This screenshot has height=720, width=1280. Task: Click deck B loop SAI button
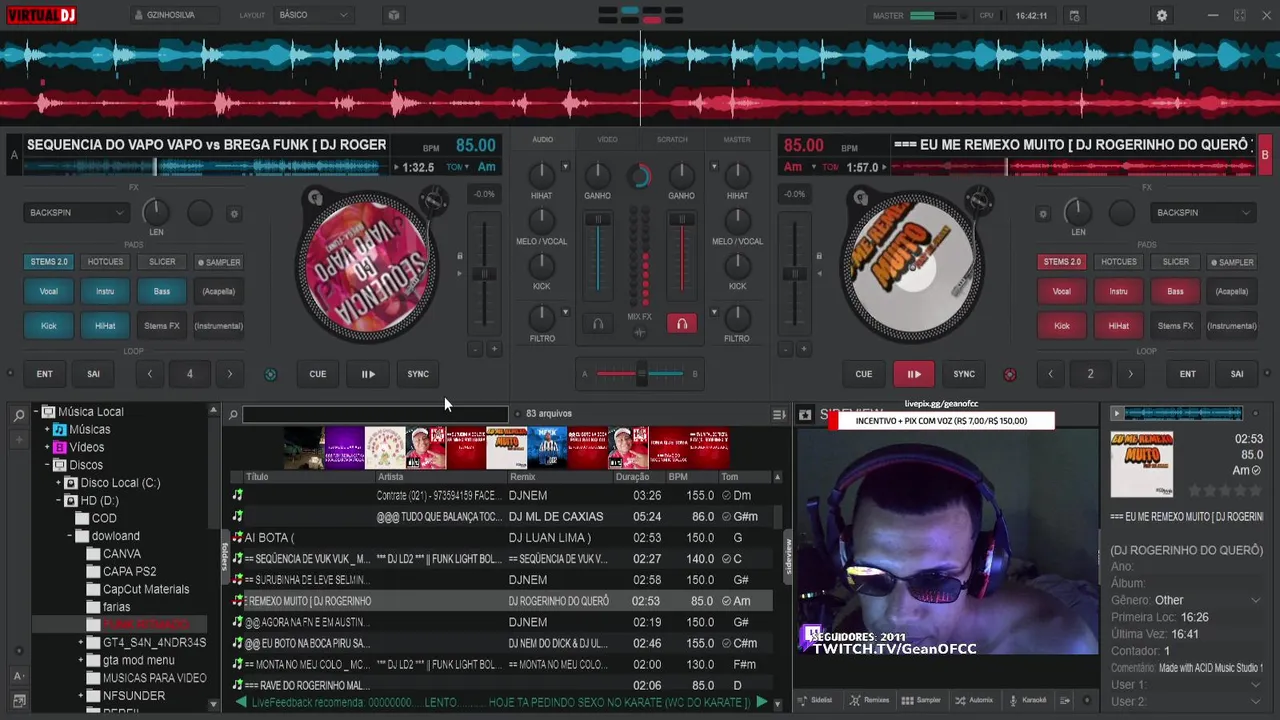pyautogui.click(x=1237, y=374)
